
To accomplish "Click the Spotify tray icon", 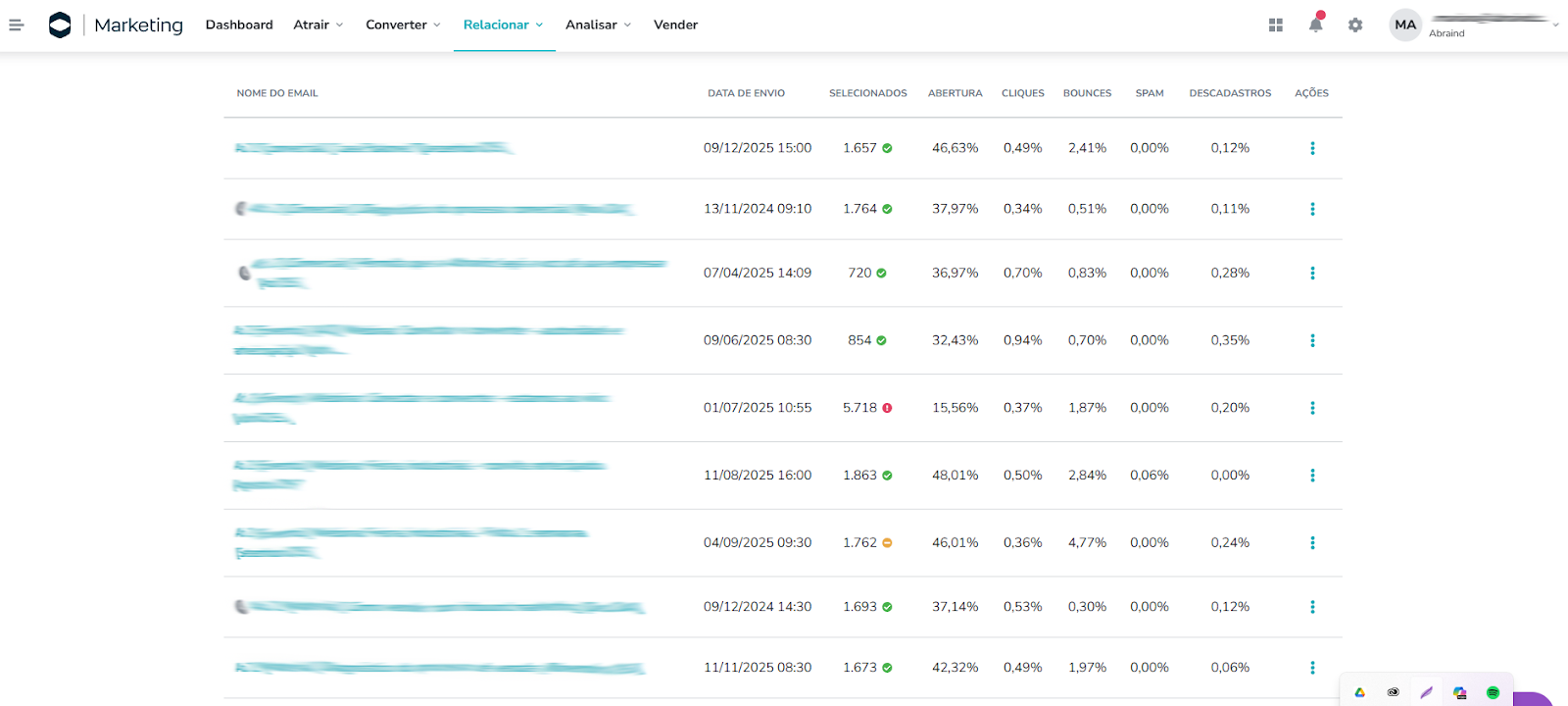I will (1493, 692).
